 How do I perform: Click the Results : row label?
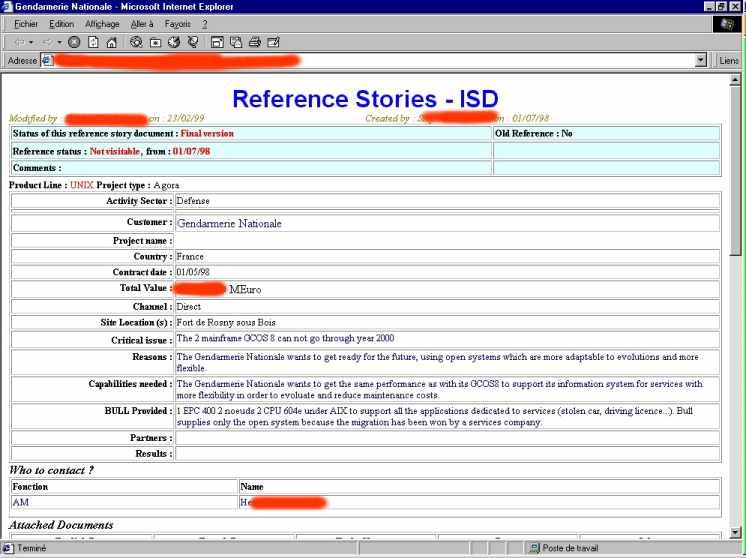click(x=154, y=454)
